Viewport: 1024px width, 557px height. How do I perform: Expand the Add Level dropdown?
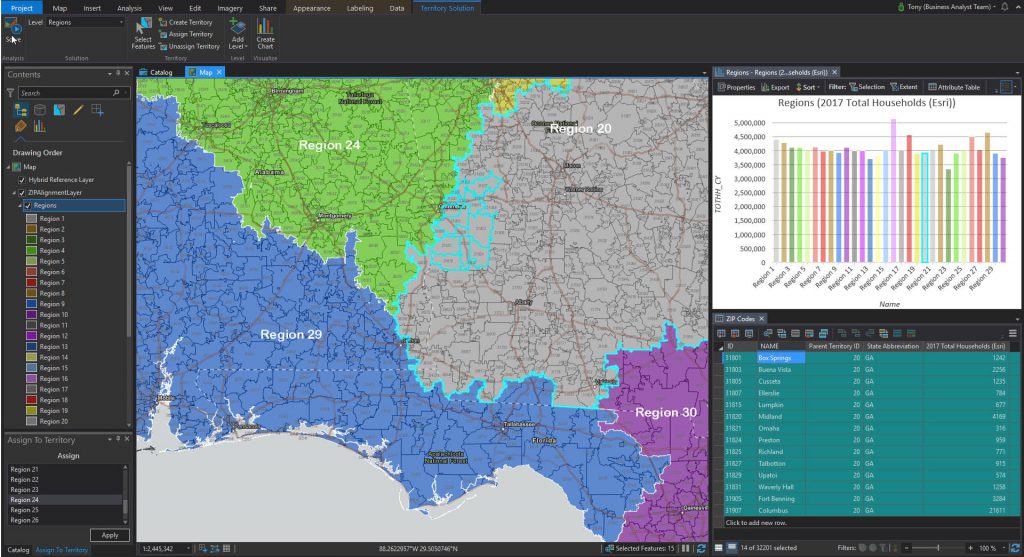click(237, 46)
